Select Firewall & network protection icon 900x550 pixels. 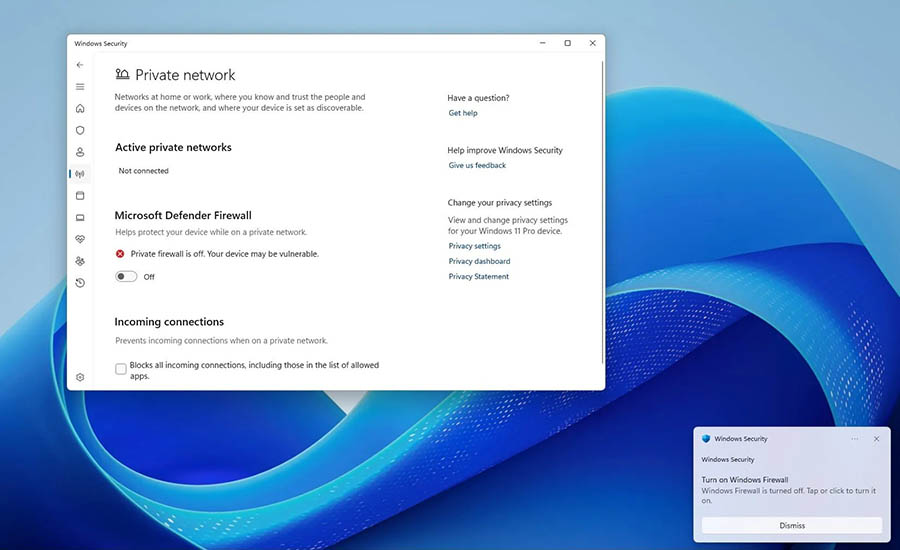coord(80,174)
